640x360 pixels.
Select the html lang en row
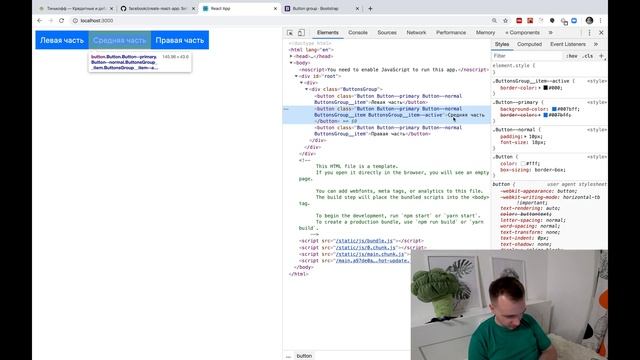pos(387,50)
